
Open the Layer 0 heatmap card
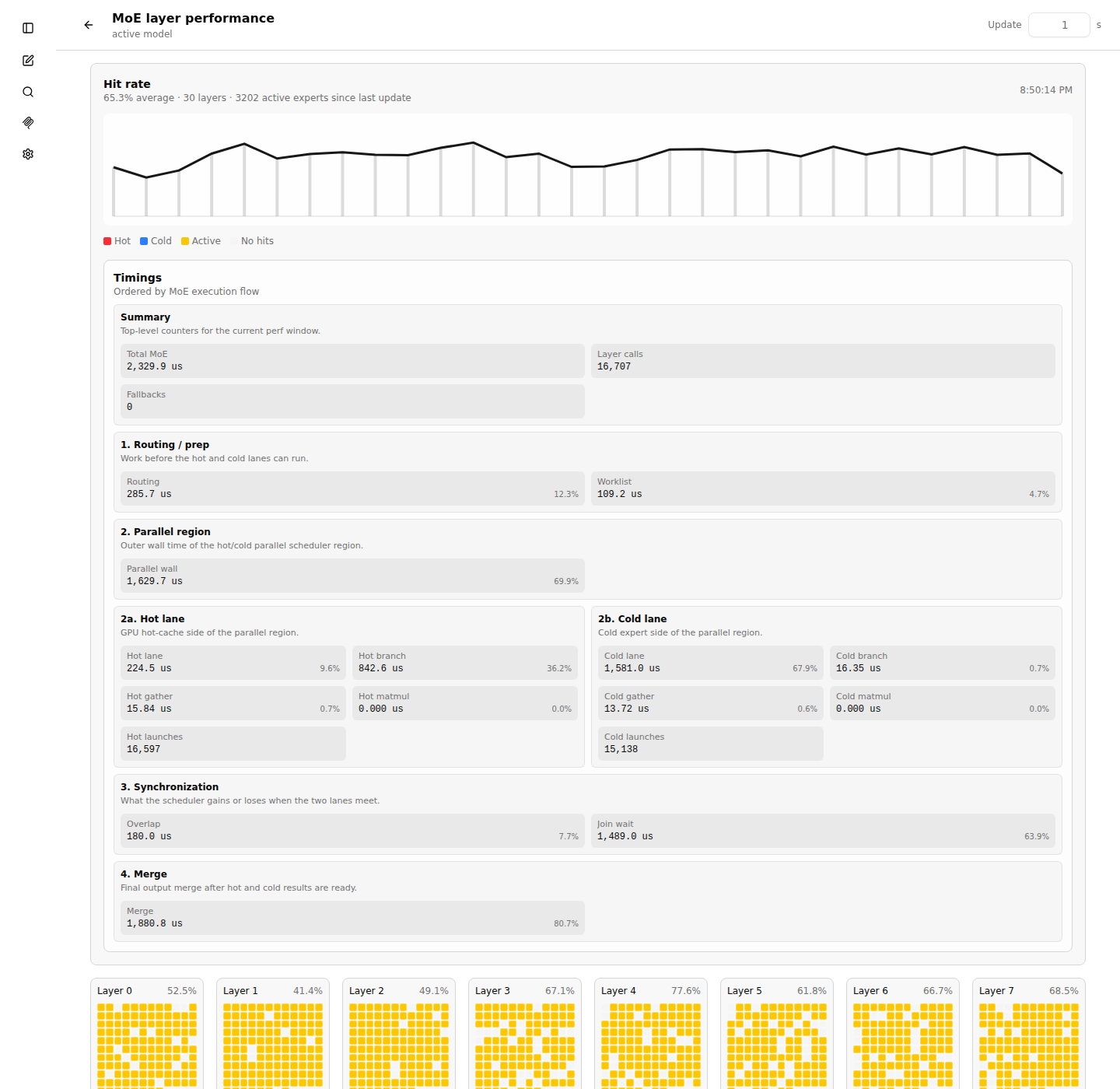pos(147,1034)
